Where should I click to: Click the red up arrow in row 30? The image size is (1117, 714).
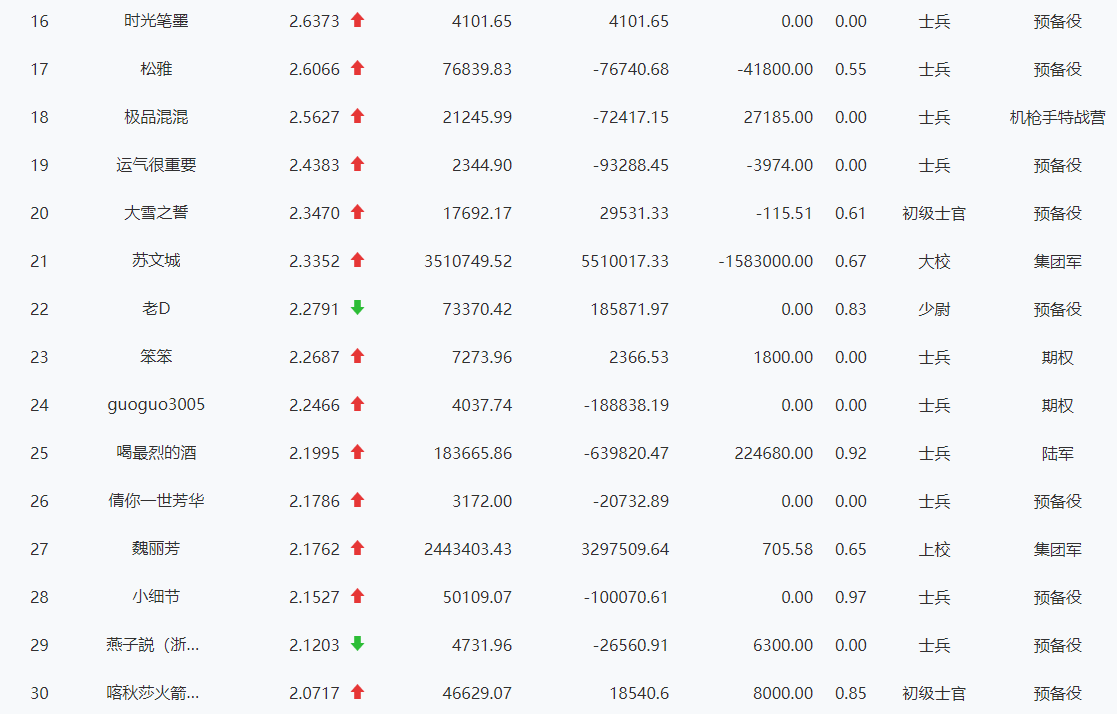(358, 692)
